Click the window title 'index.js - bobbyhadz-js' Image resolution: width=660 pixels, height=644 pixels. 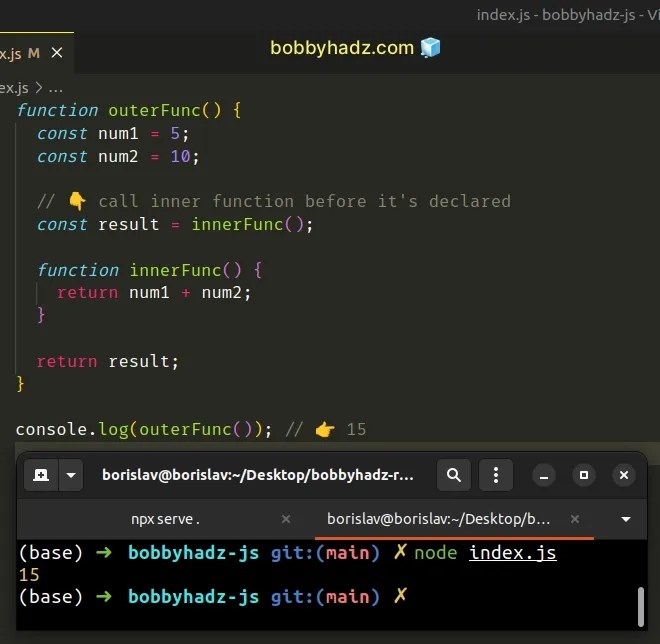tap(556, 15)
